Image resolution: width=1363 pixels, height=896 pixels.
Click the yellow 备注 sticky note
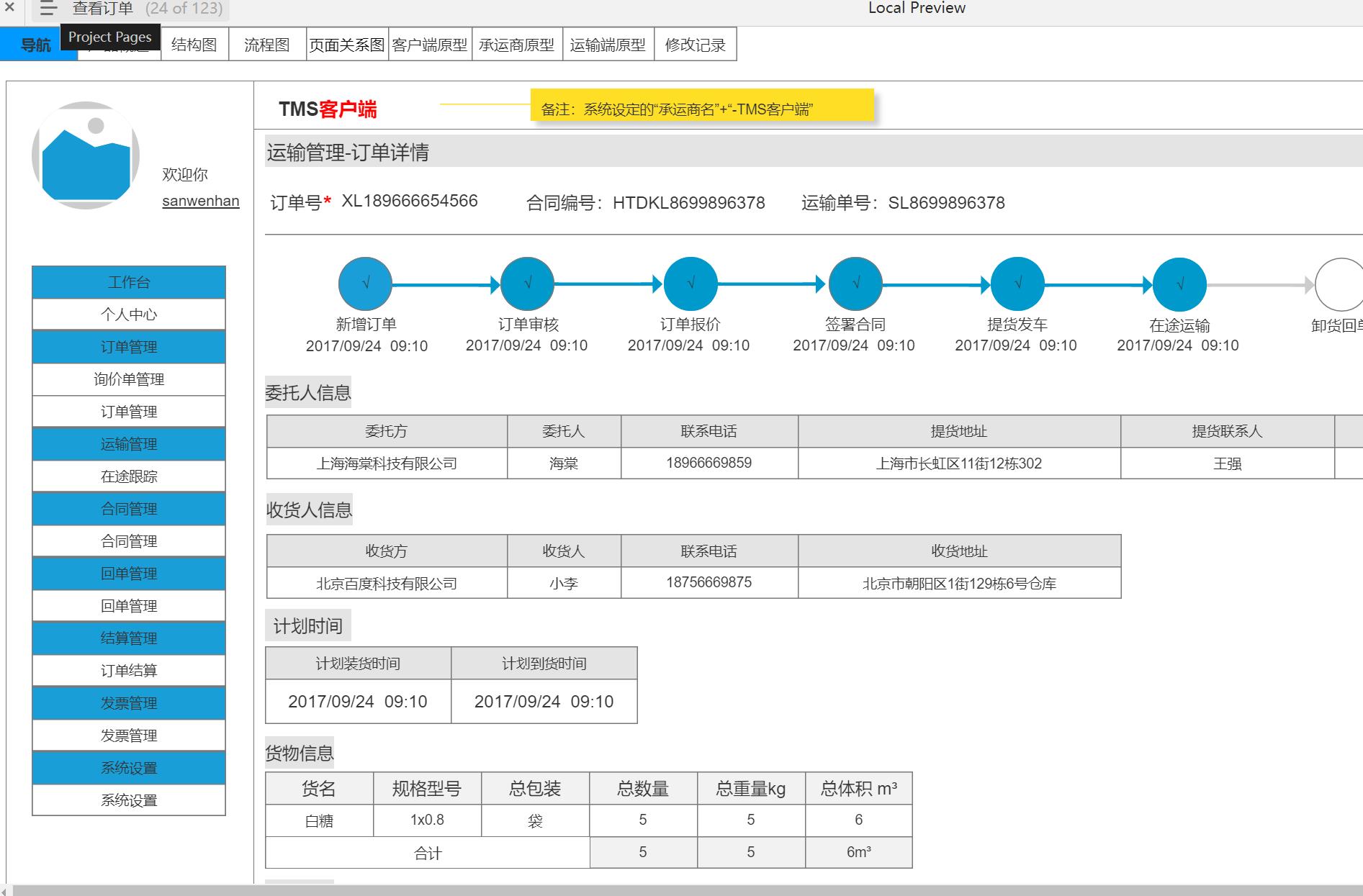702,105
